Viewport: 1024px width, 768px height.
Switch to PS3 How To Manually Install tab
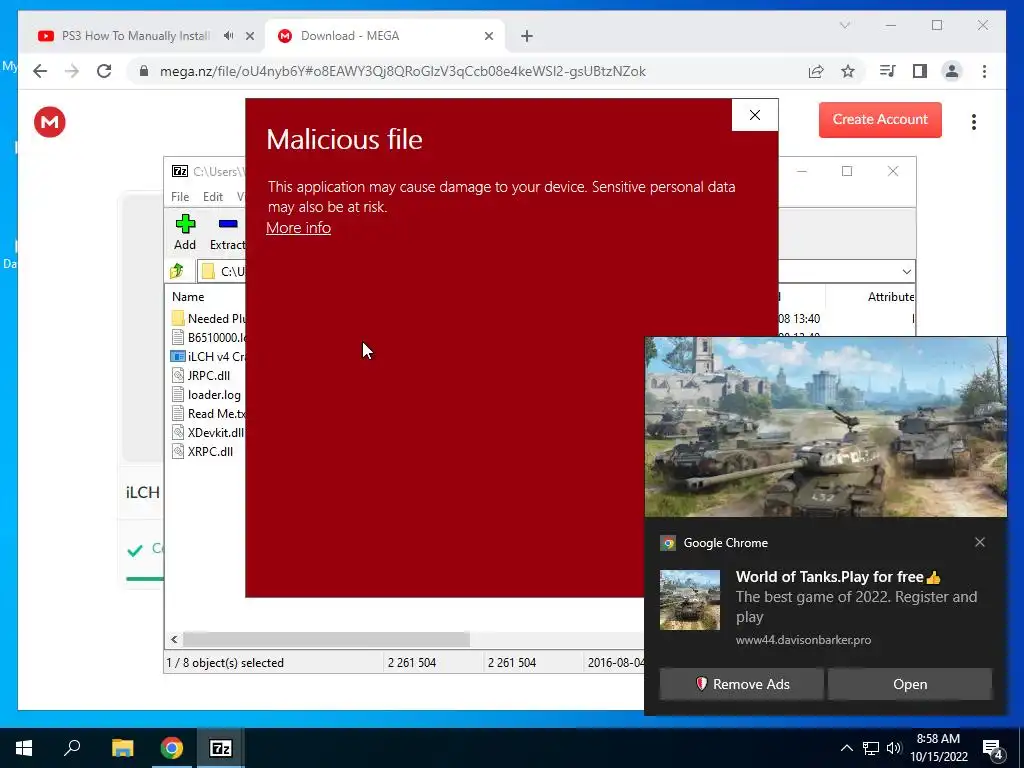tap(135, 36)
